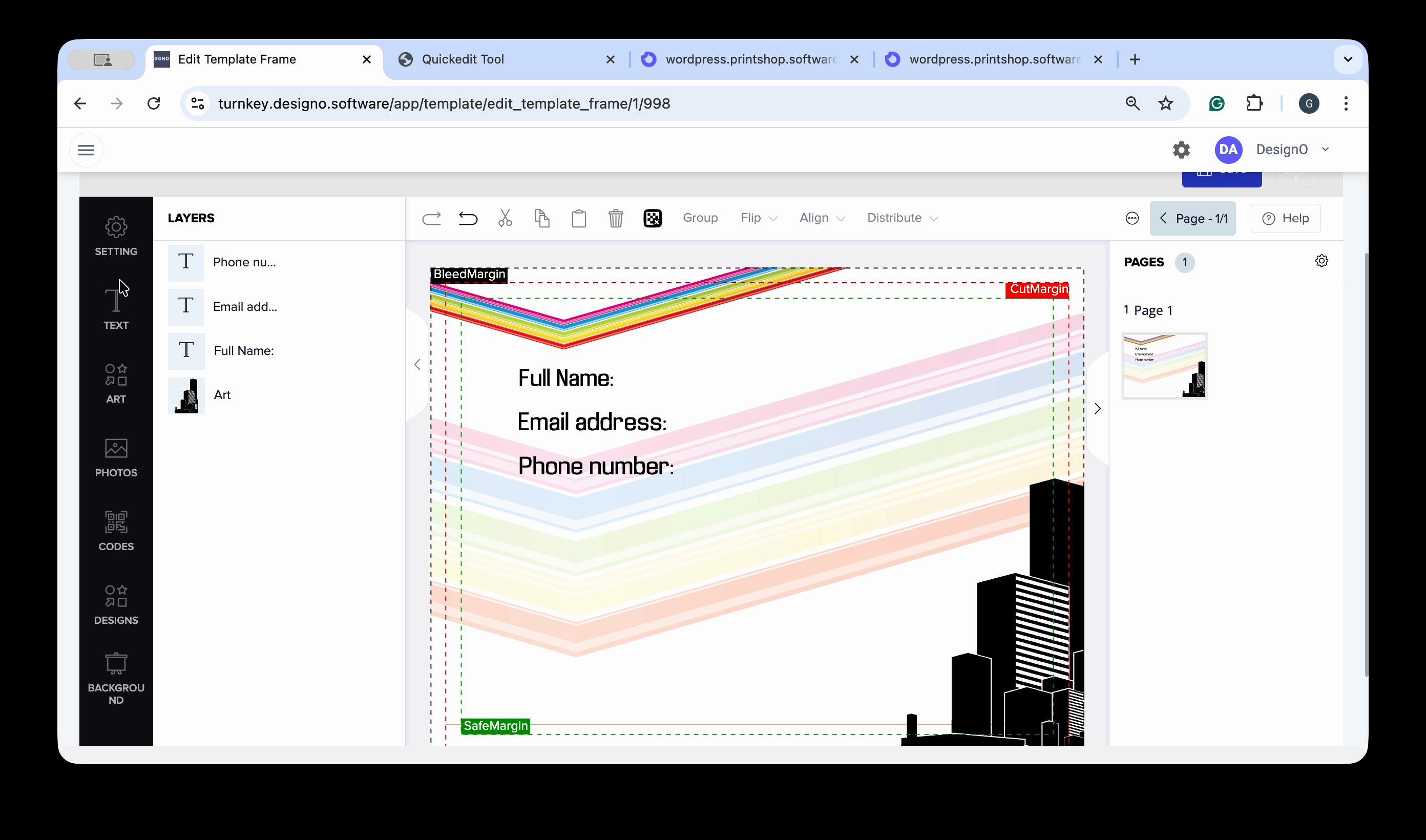Open the Distribute dropdown menu
This screenshot has height=840, width=1426.
point(902,218)
